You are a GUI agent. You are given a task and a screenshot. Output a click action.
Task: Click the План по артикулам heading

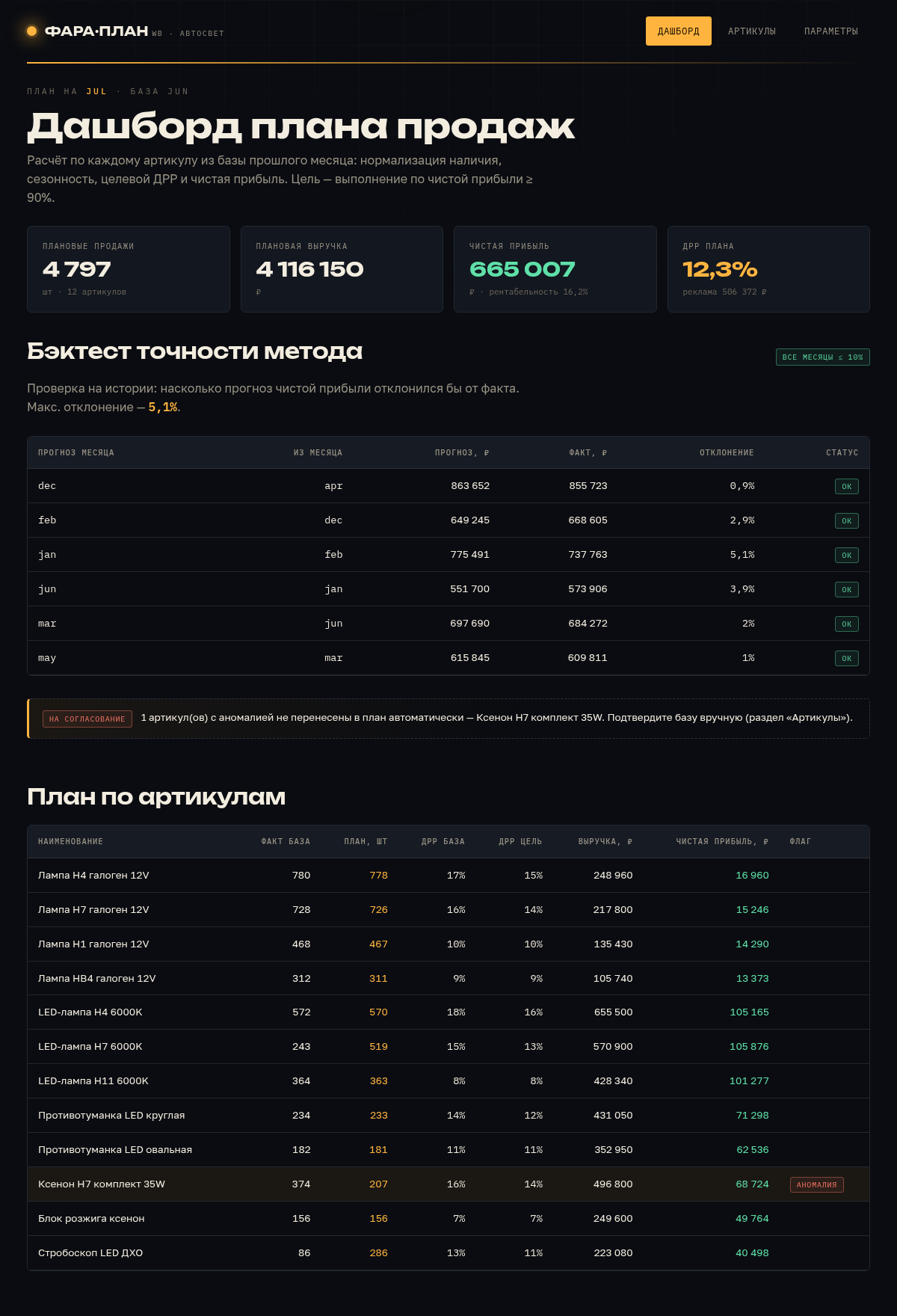coord(156,797)
